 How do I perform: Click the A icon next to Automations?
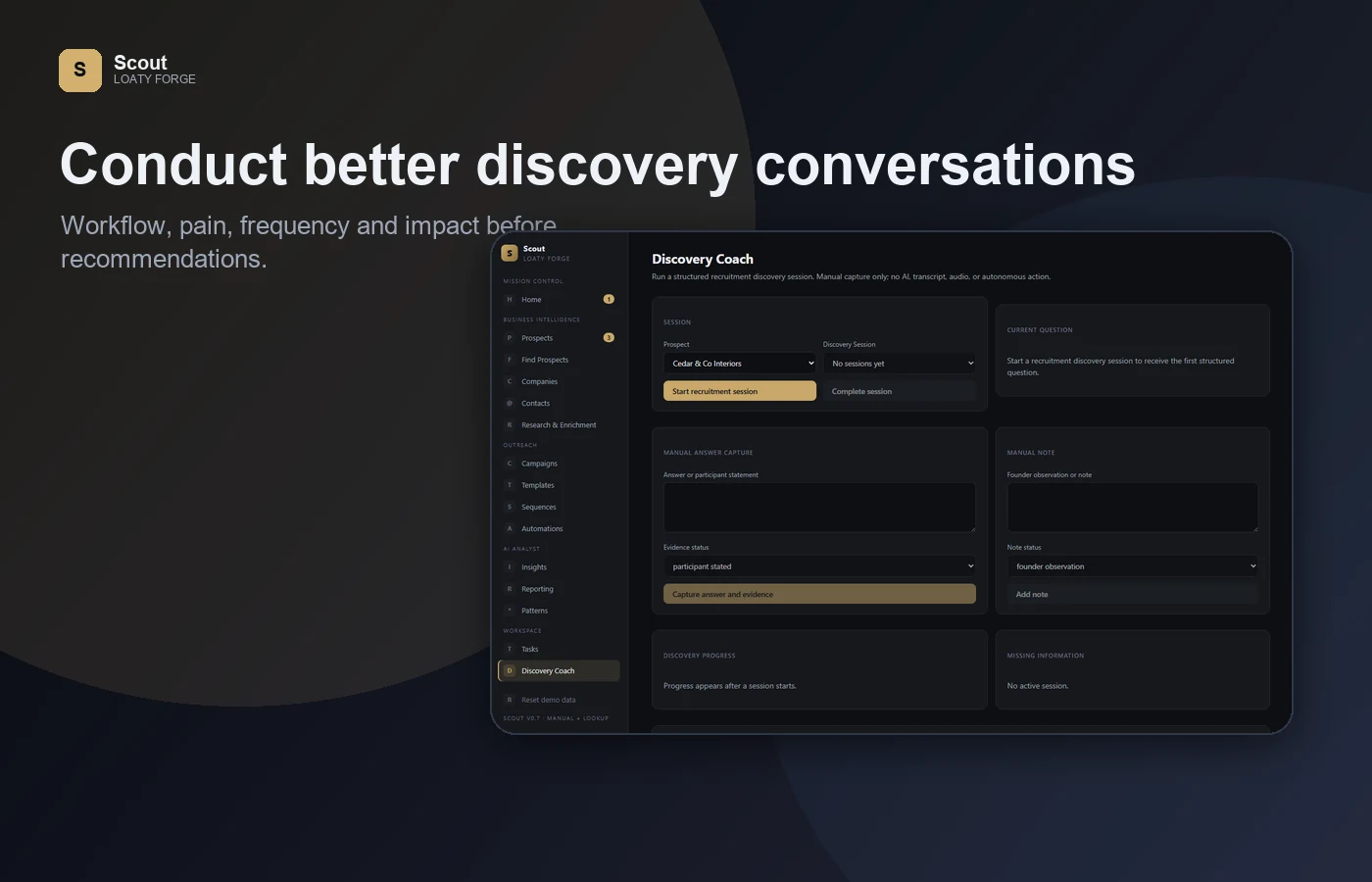(510, 528)
